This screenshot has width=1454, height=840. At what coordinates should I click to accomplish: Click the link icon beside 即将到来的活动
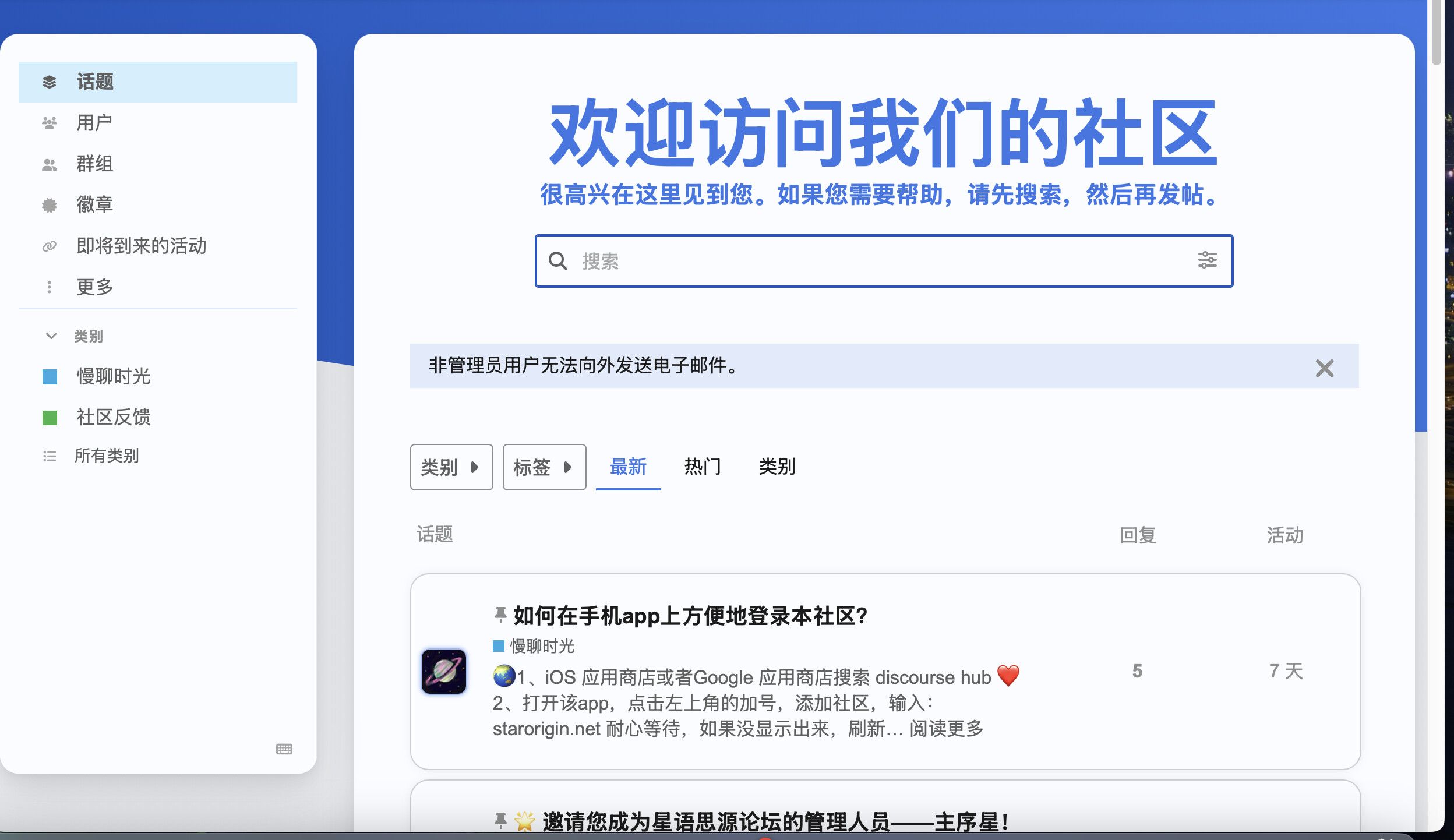point(50,246)
